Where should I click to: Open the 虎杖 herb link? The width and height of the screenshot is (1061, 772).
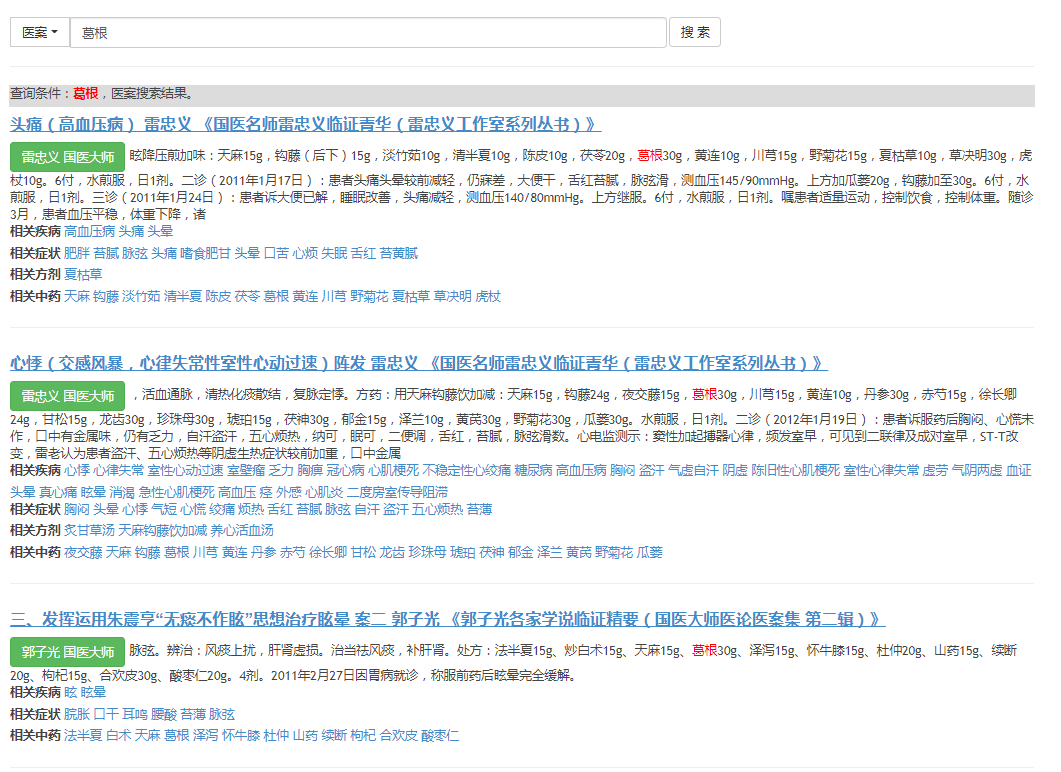pyautogui.click(x=488, y=296)
